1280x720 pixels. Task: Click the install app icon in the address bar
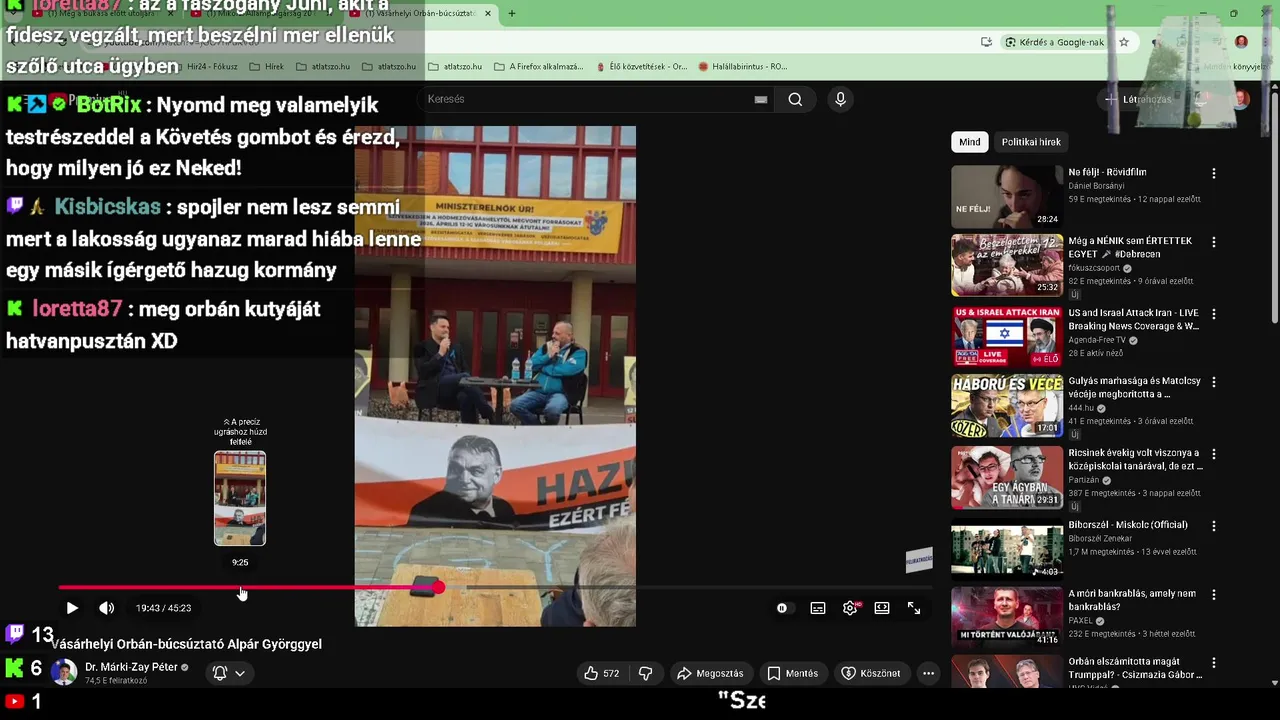coord(986,42)
